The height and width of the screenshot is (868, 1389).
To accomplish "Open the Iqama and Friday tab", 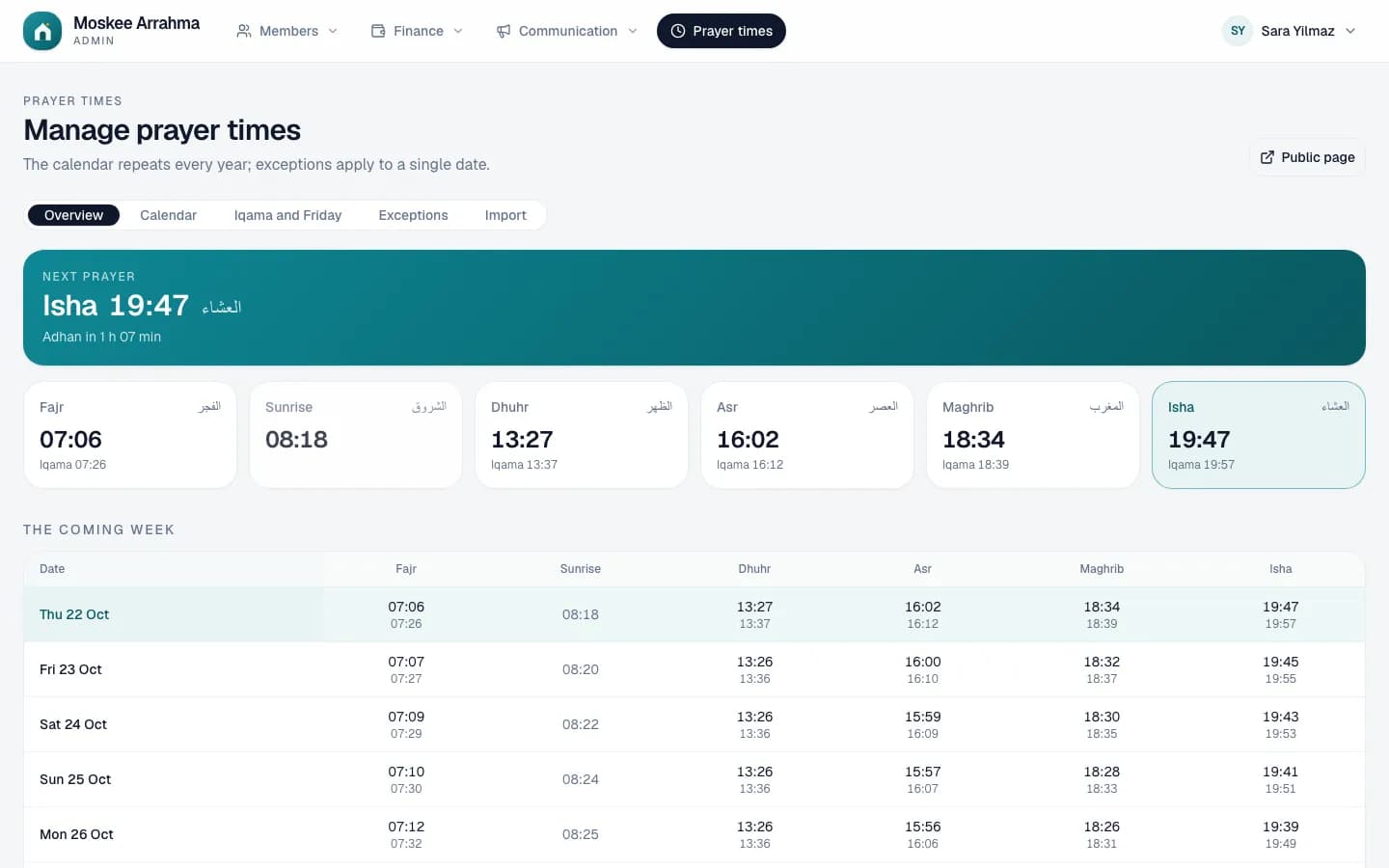I will pos(287,215).
